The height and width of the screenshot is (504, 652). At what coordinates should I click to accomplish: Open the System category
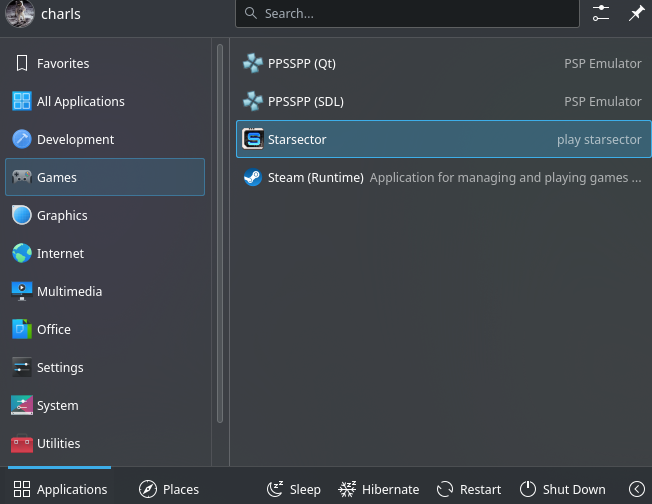coord(105,405)
